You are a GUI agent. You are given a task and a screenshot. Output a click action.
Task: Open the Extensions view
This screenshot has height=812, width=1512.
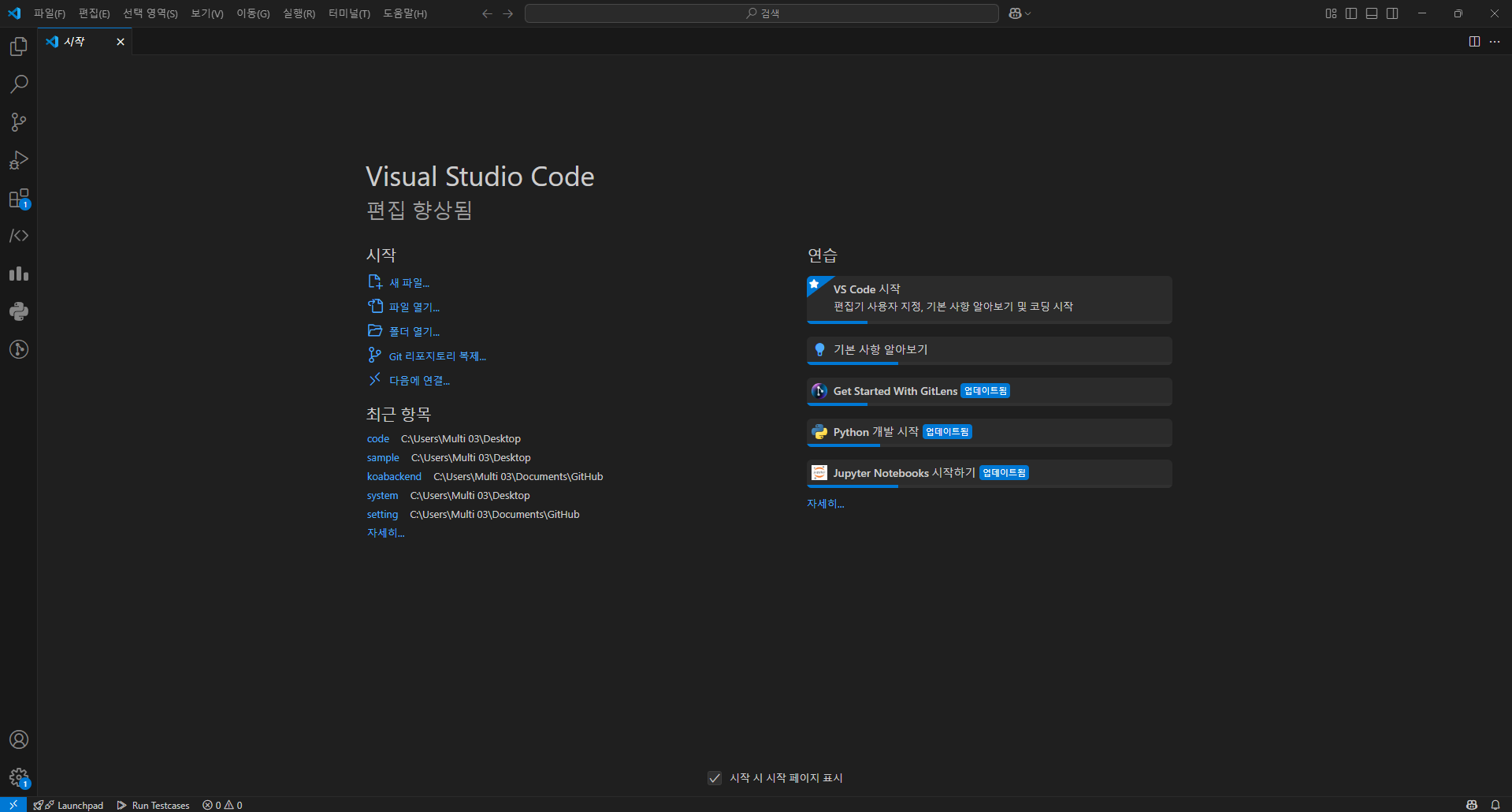click(19, 198)
